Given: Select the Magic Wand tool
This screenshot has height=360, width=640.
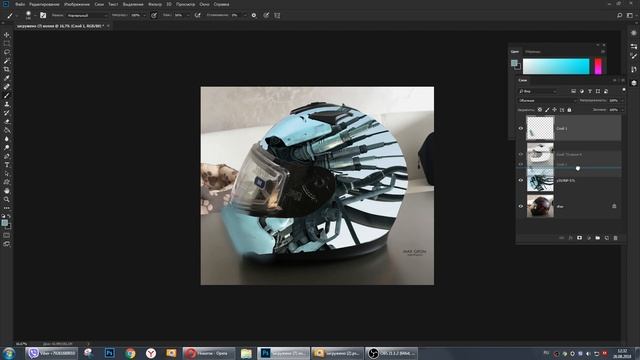Looking at the screenshot, I should point(7,61).
